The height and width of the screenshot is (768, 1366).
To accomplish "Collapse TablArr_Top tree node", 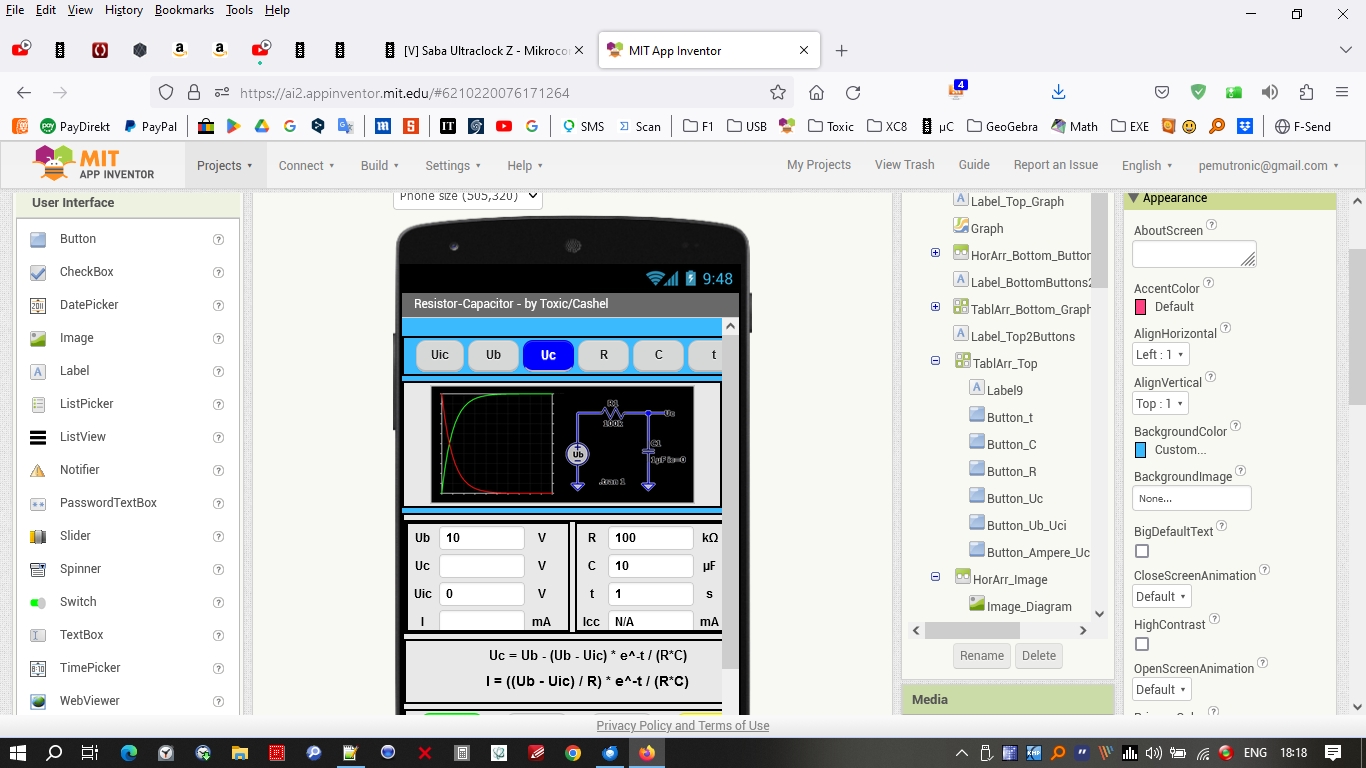I will point(935,361).
